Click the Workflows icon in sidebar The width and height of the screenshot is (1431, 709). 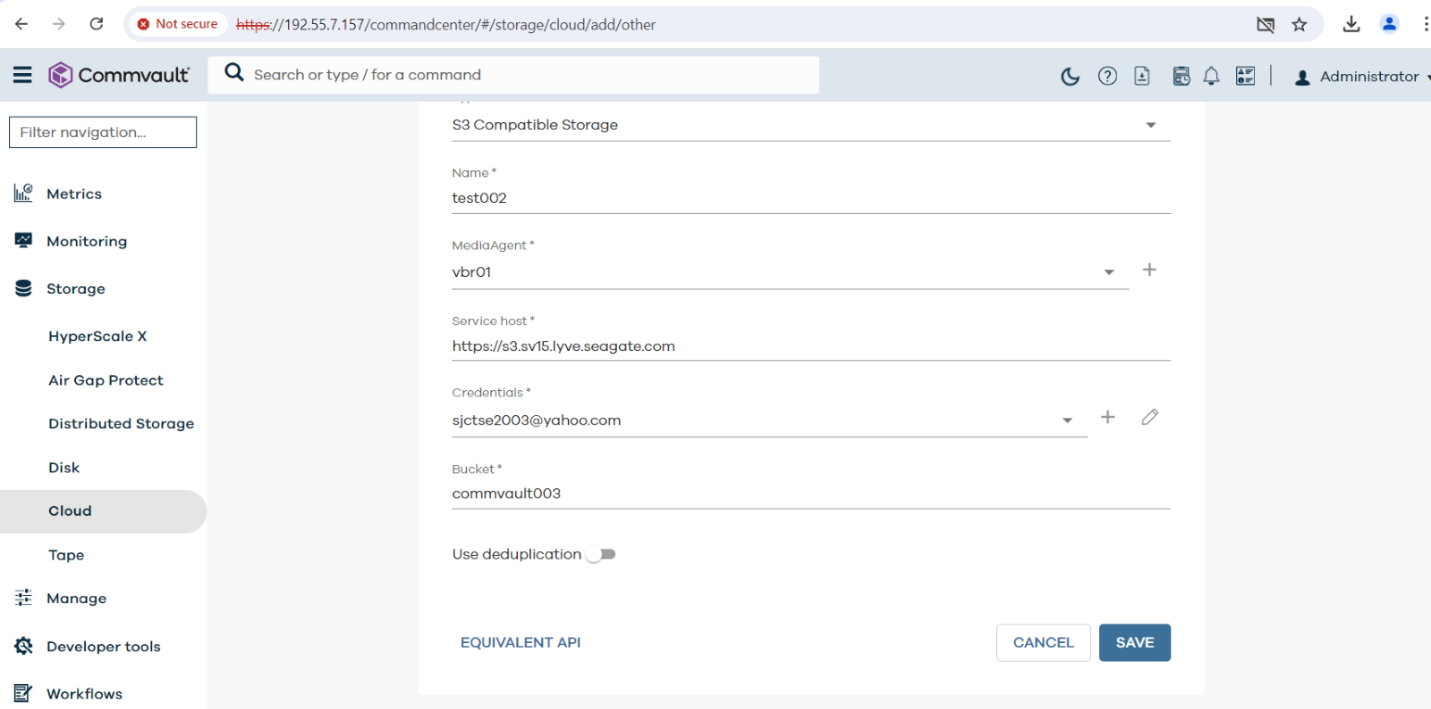click(x=23, y=694)
